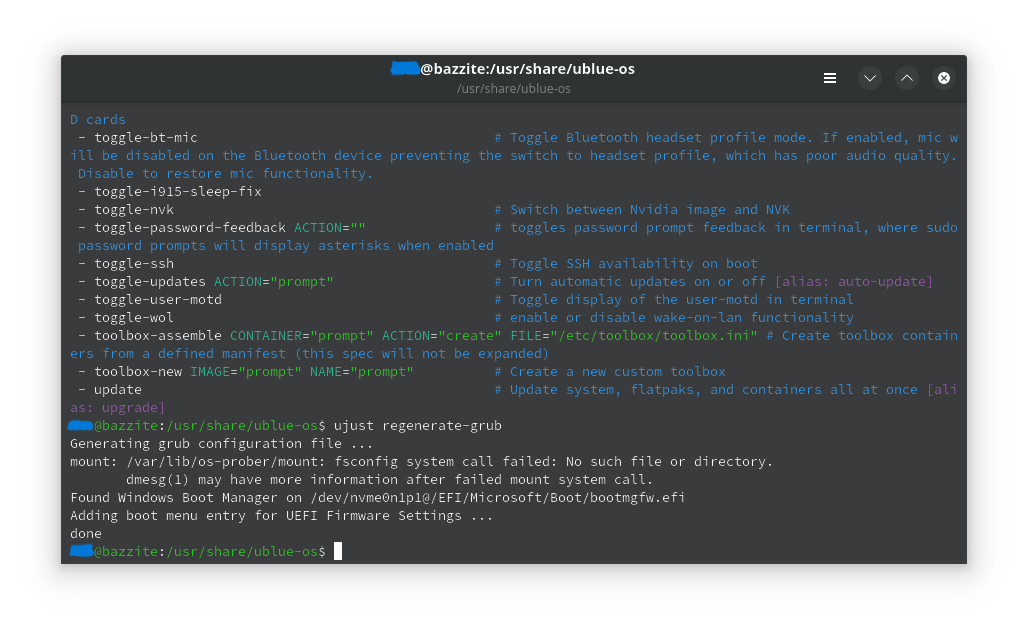
Task: Click 'Generating grub configuration file ...' line
Action: [x=221, y=444]
